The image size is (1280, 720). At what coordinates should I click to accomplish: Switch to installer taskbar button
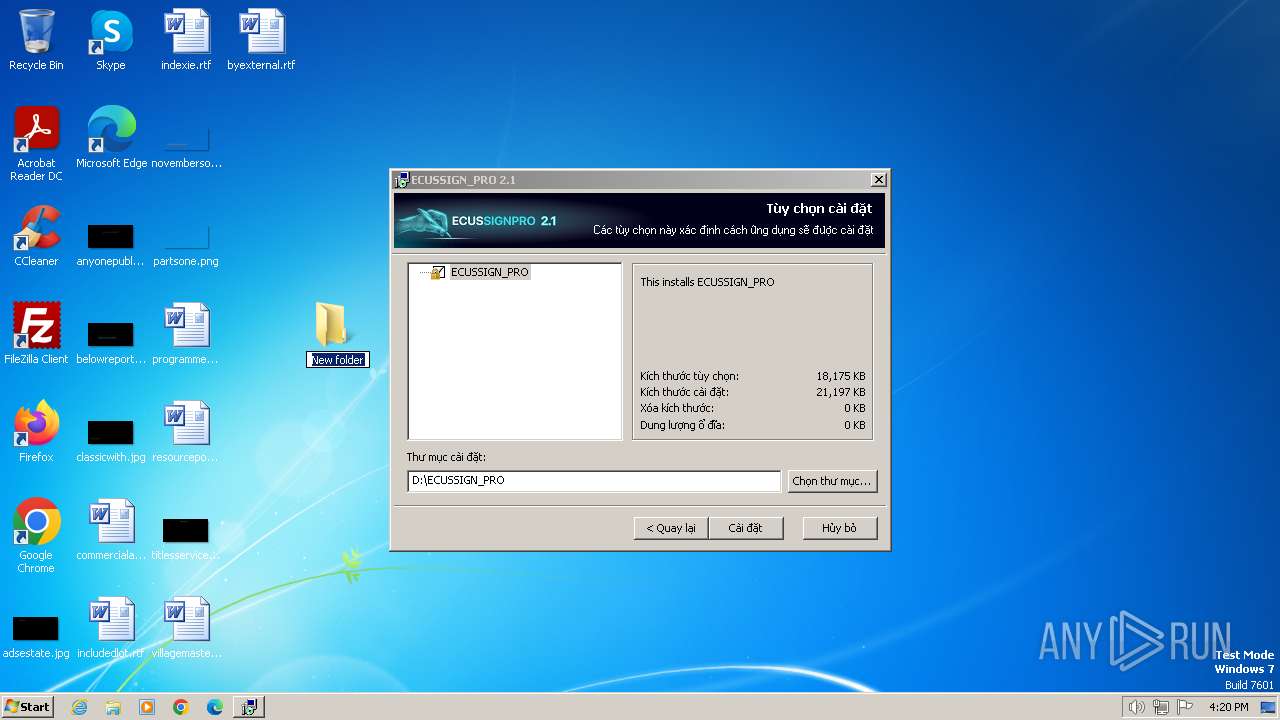248,707
